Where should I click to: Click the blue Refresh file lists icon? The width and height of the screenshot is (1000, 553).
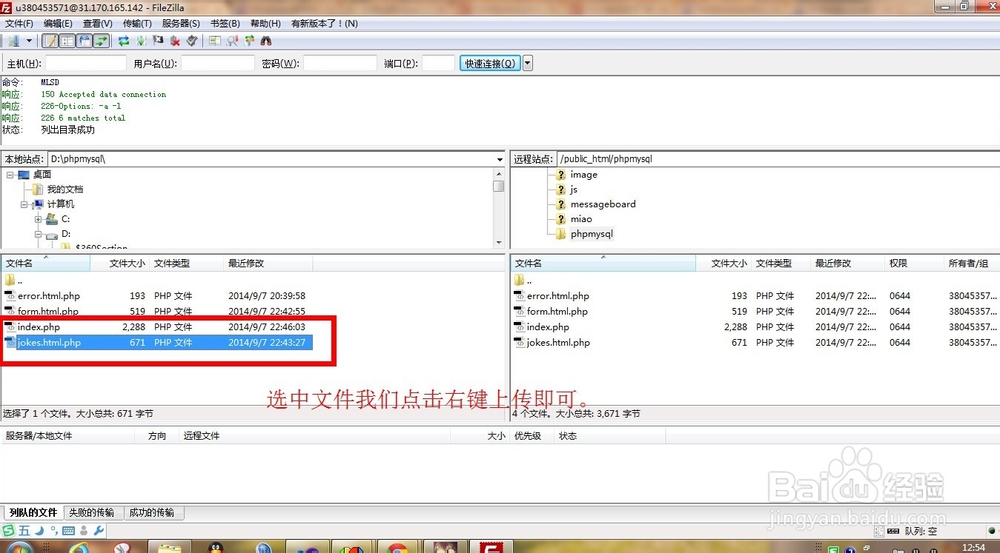[x=124, y=41]
